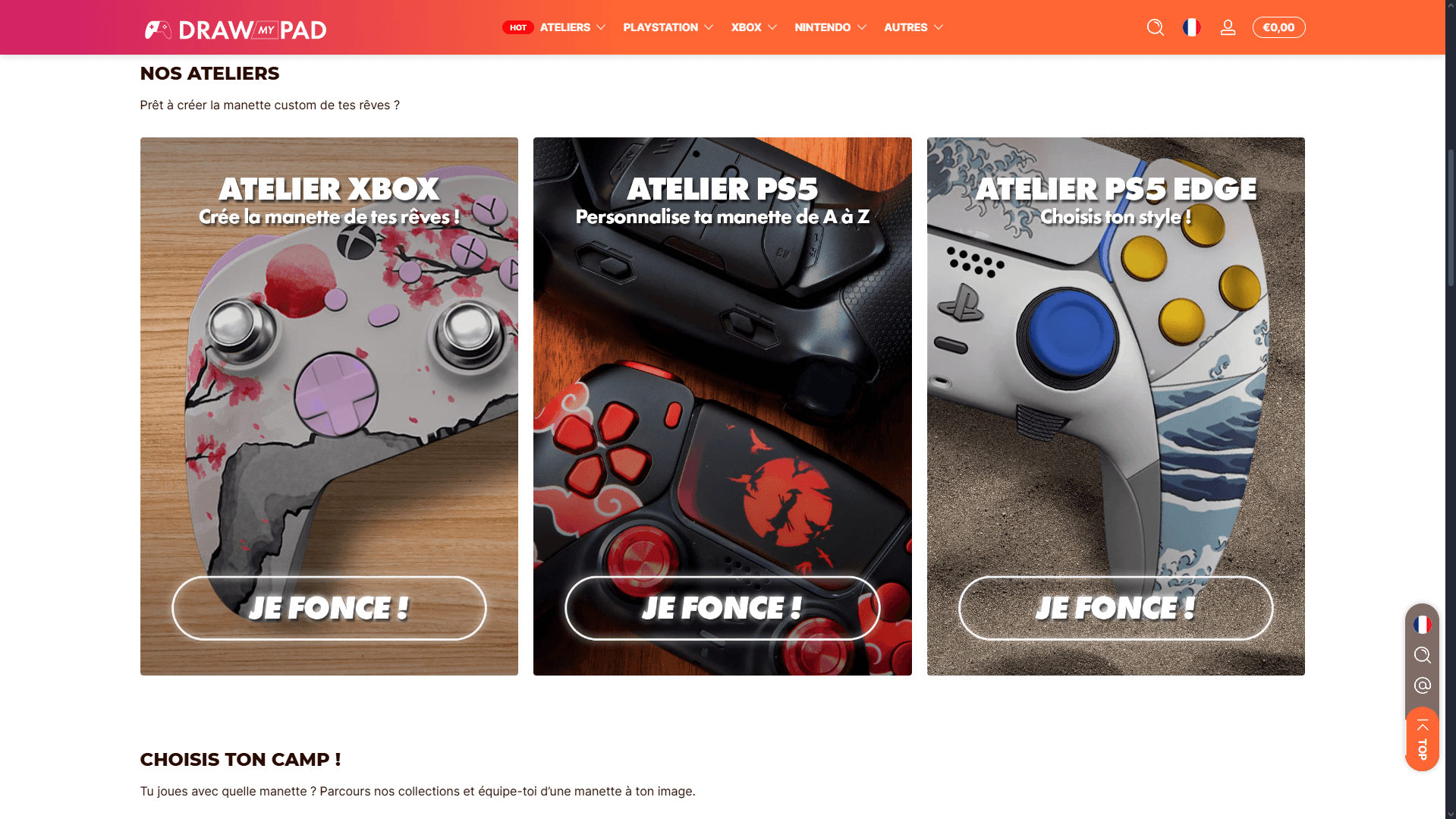
Task: Open the floating @ contact icon
Action: (x=1422, y=685)
